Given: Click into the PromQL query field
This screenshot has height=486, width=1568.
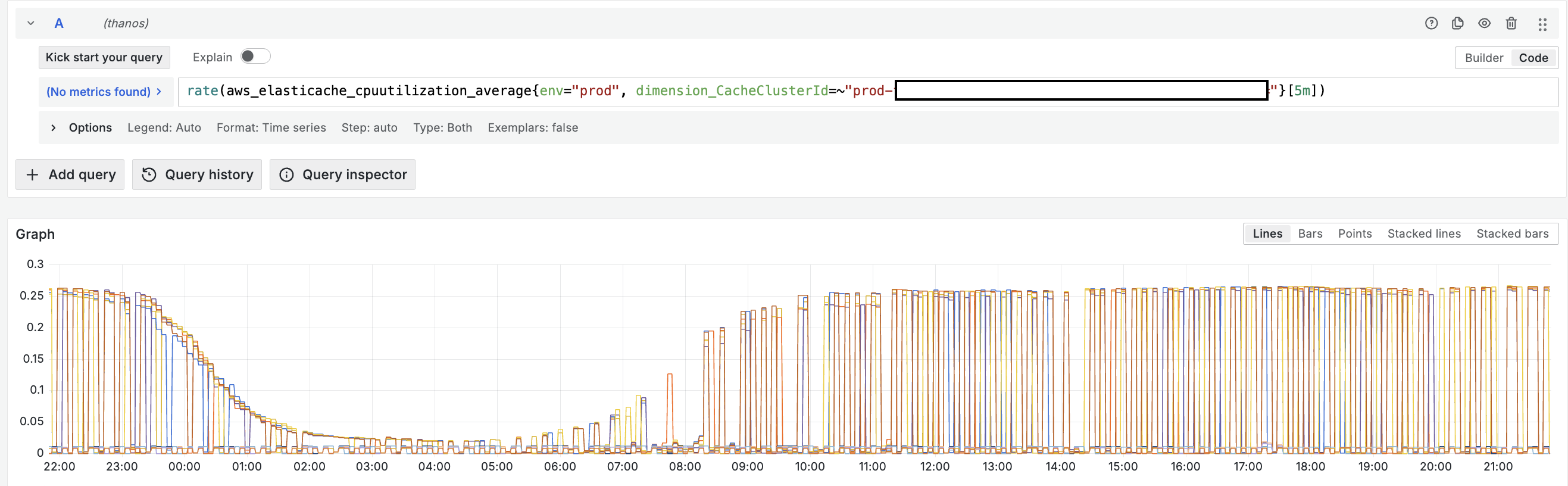Looking at the screenshot, I should pos(867,91).
